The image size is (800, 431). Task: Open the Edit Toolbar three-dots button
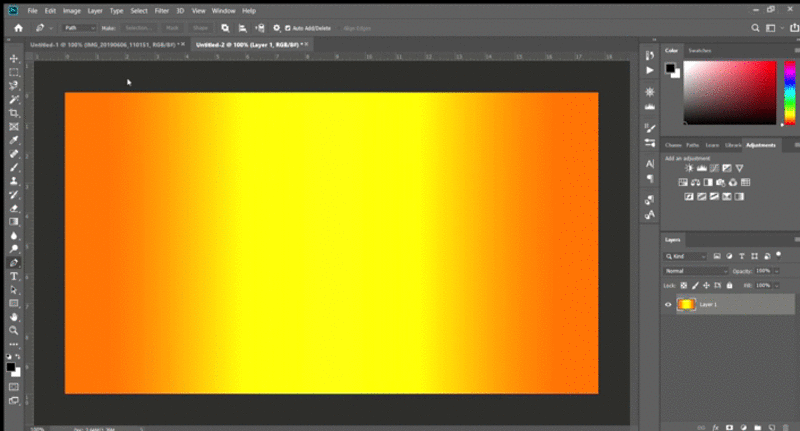14,345
